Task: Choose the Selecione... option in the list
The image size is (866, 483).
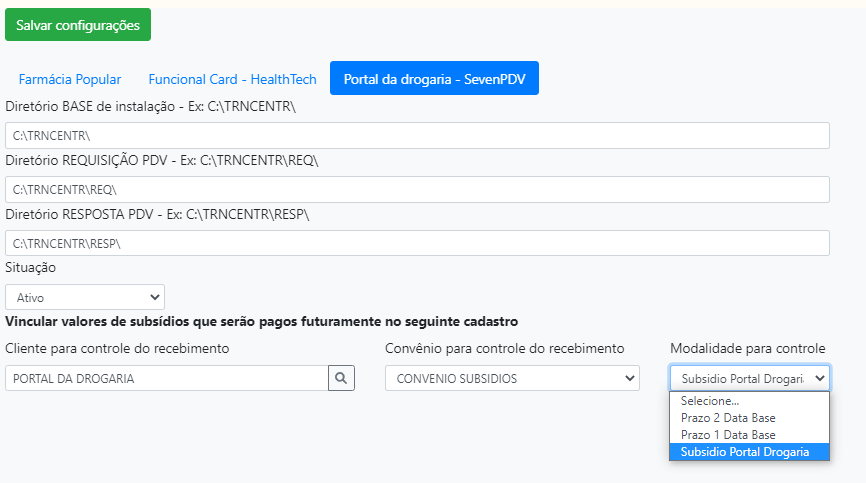Action: (710, 400)
